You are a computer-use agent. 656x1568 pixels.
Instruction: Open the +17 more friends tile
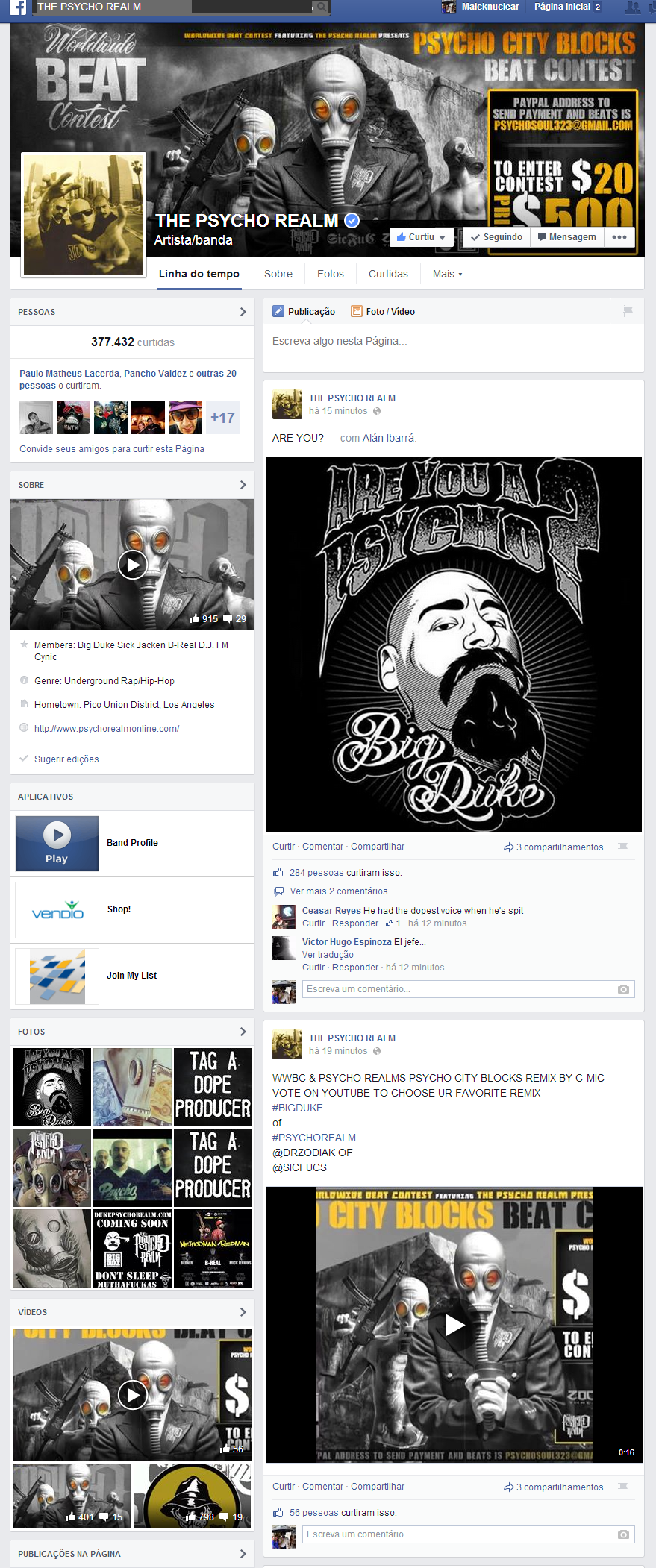pos(222,418)
